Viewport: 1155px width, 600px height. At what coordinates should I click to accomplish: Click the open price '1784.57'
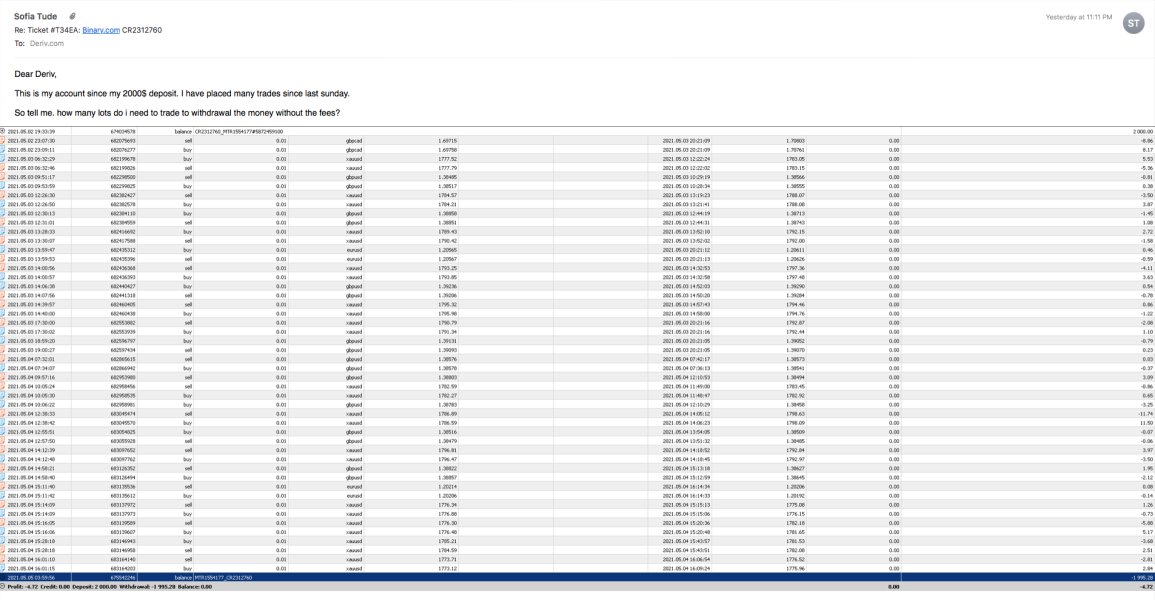pos(447,195)
